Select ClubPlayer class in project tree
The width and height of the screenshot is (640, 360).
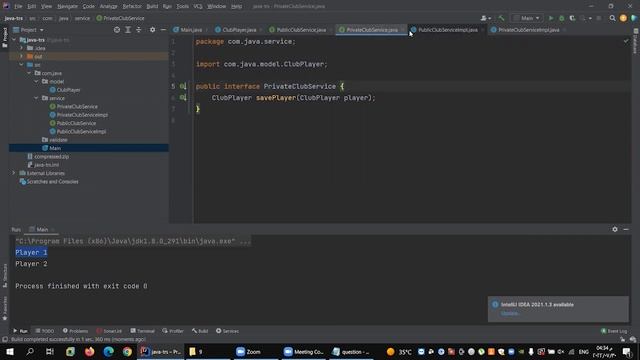click(x=65, y=90)
